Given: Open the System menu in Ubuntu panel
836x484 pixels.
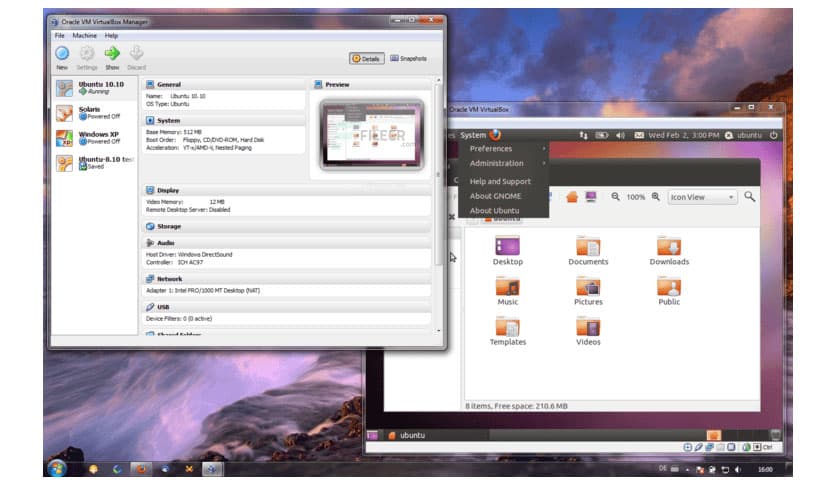Looking at the screenshot, I should [473, 135].
